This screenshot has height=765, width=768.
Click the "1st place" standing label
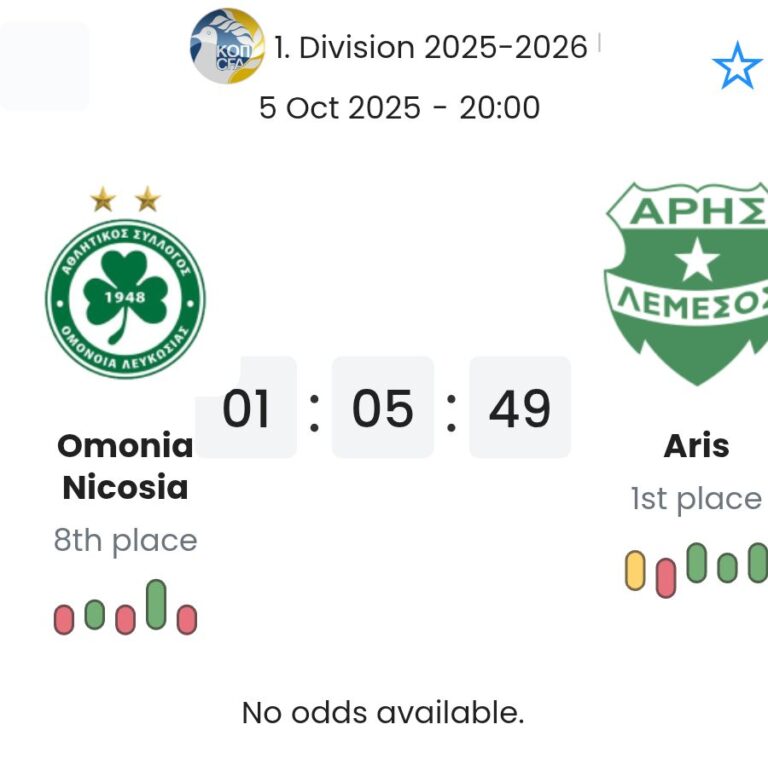click(x=696, y=498)
